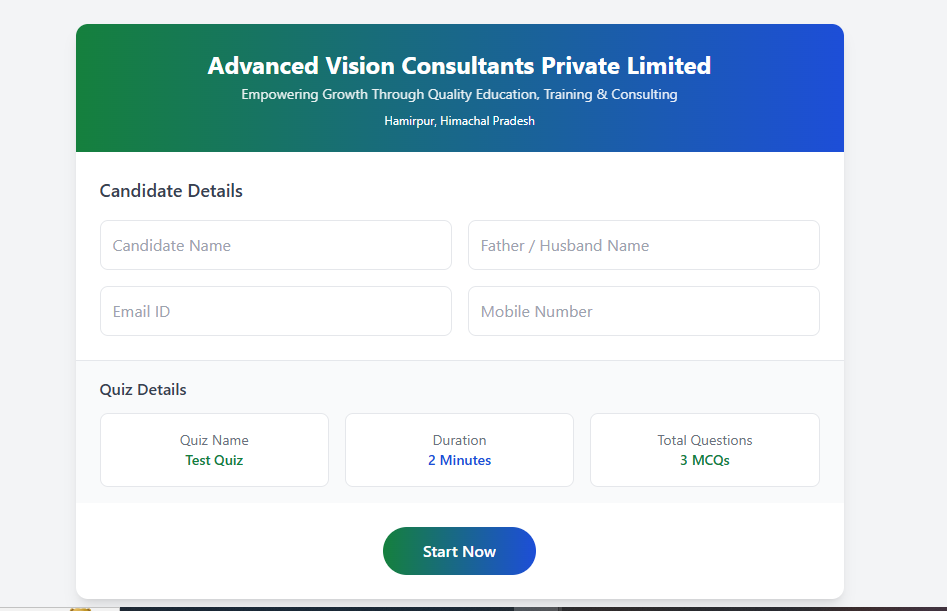Click the Candidate Details heading
Image resolution: width=947 pixels, height=611 pixels.
(x=171, y=191)
